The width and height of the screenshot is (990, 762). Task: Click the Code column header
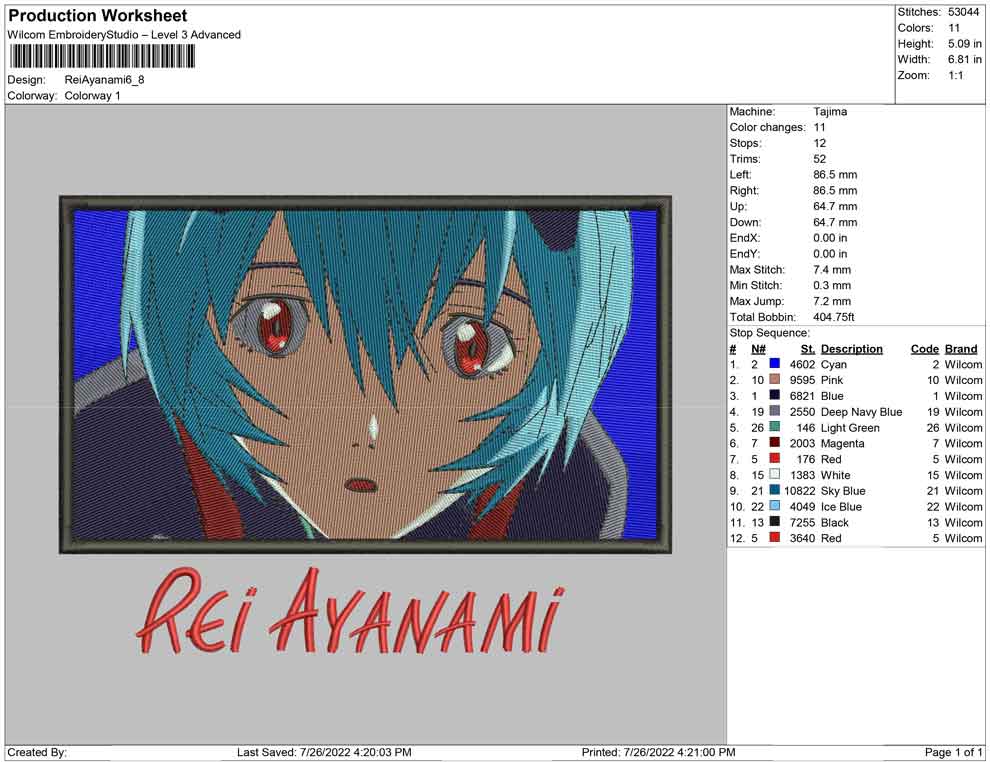[x=924, y=349]
